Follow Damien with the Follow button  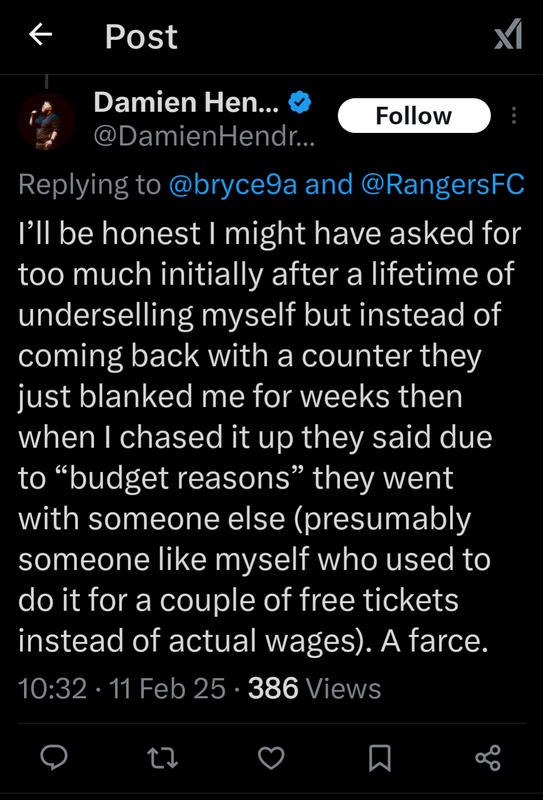(x=414, y=116)
